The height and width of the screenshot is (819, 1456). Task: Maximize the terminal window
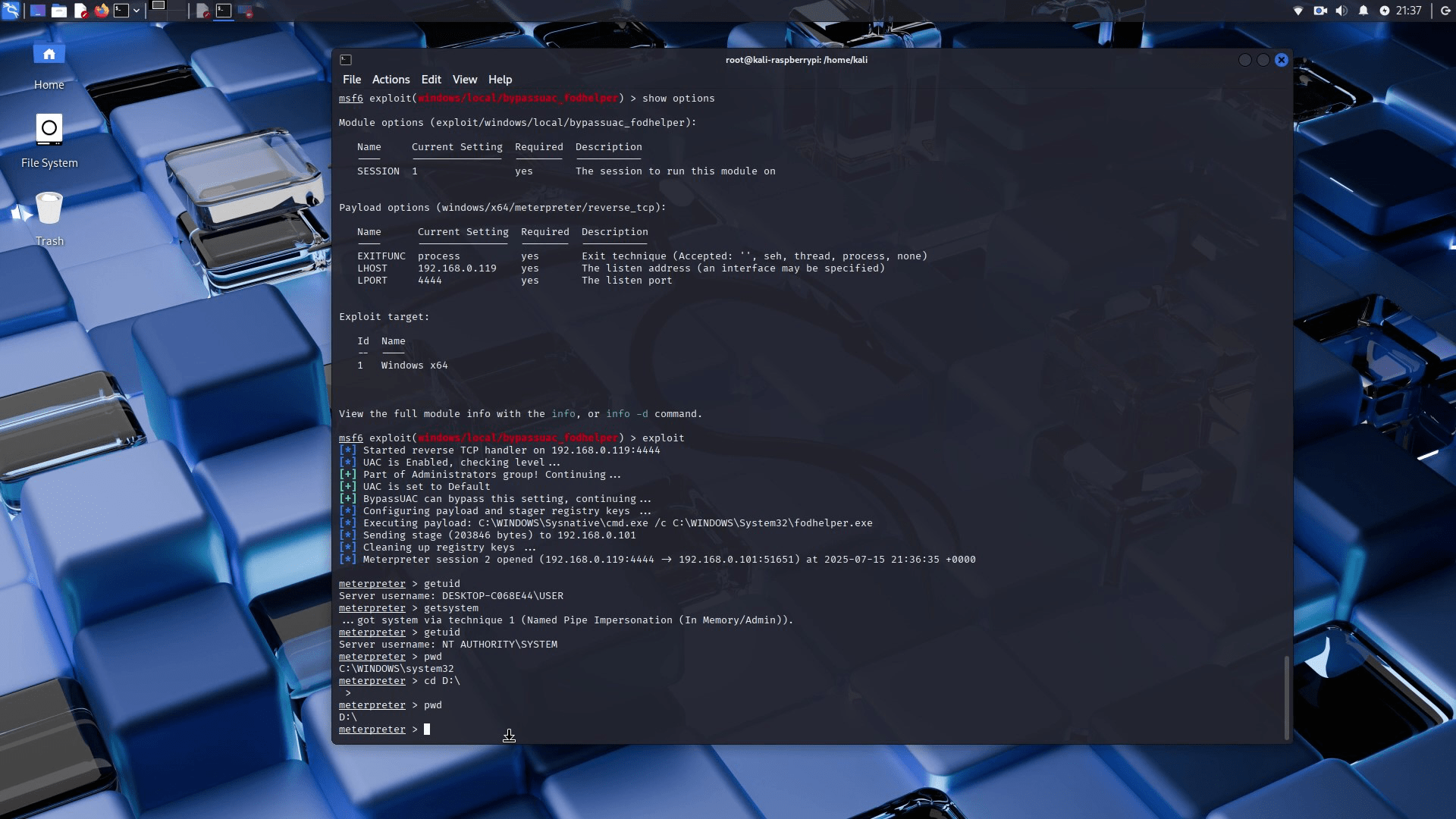[x=1263, y=60]
